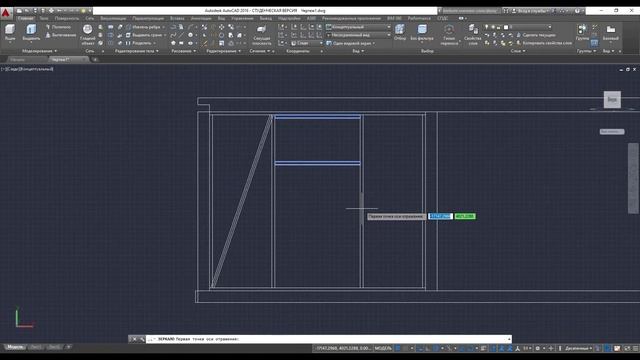Switch to the Поверхность ribbon tab

click(67, 18)
